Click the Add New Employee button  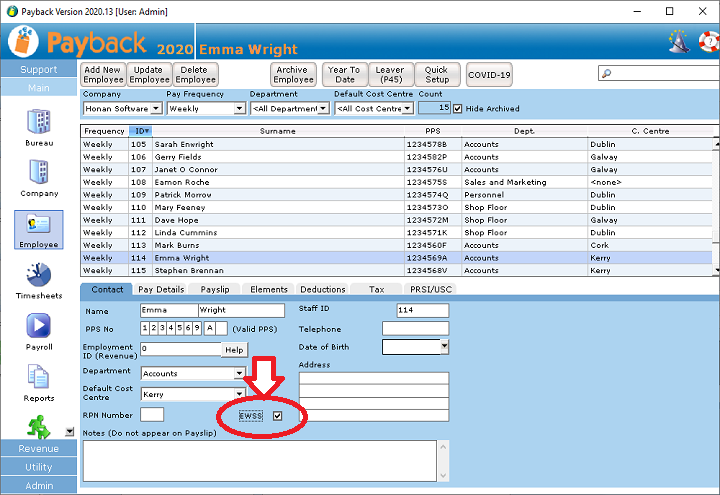(x=103, y=75)
